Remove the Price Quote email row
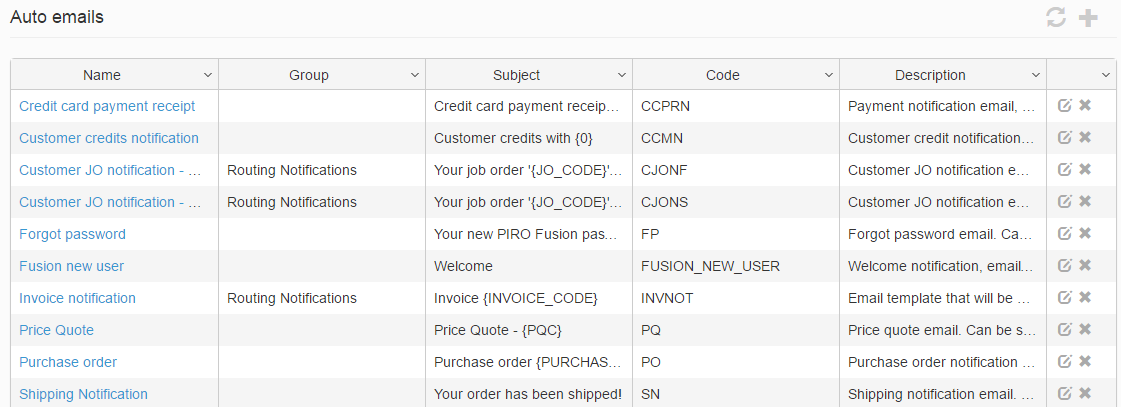 pyautogui.click(x=1085, y=329)
